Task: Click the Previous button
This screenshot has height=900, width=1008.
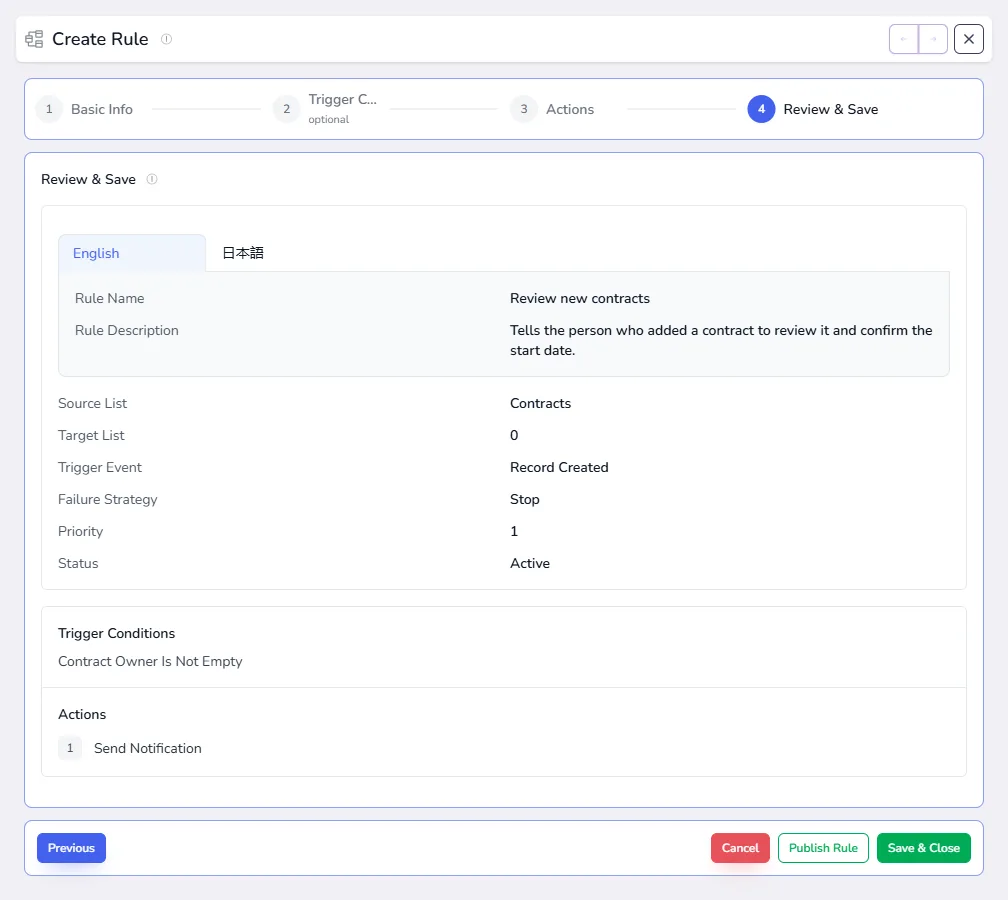Action: (71, 848)
